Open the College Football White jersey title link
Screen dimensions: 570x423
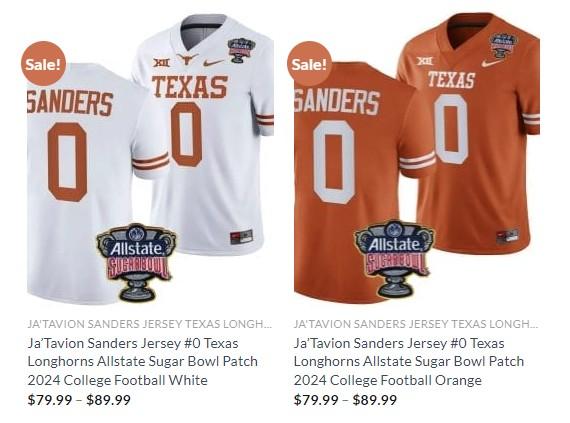pyautogui.click(x=142, y=362)
